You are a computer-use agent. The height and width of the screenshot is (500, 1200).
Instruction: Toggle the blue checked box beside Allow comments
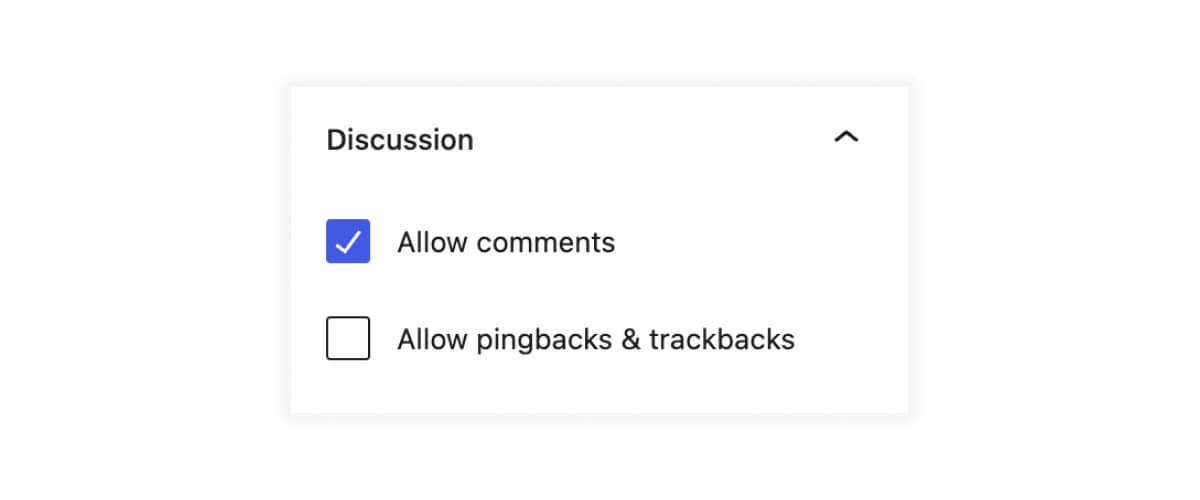point(348,241)
